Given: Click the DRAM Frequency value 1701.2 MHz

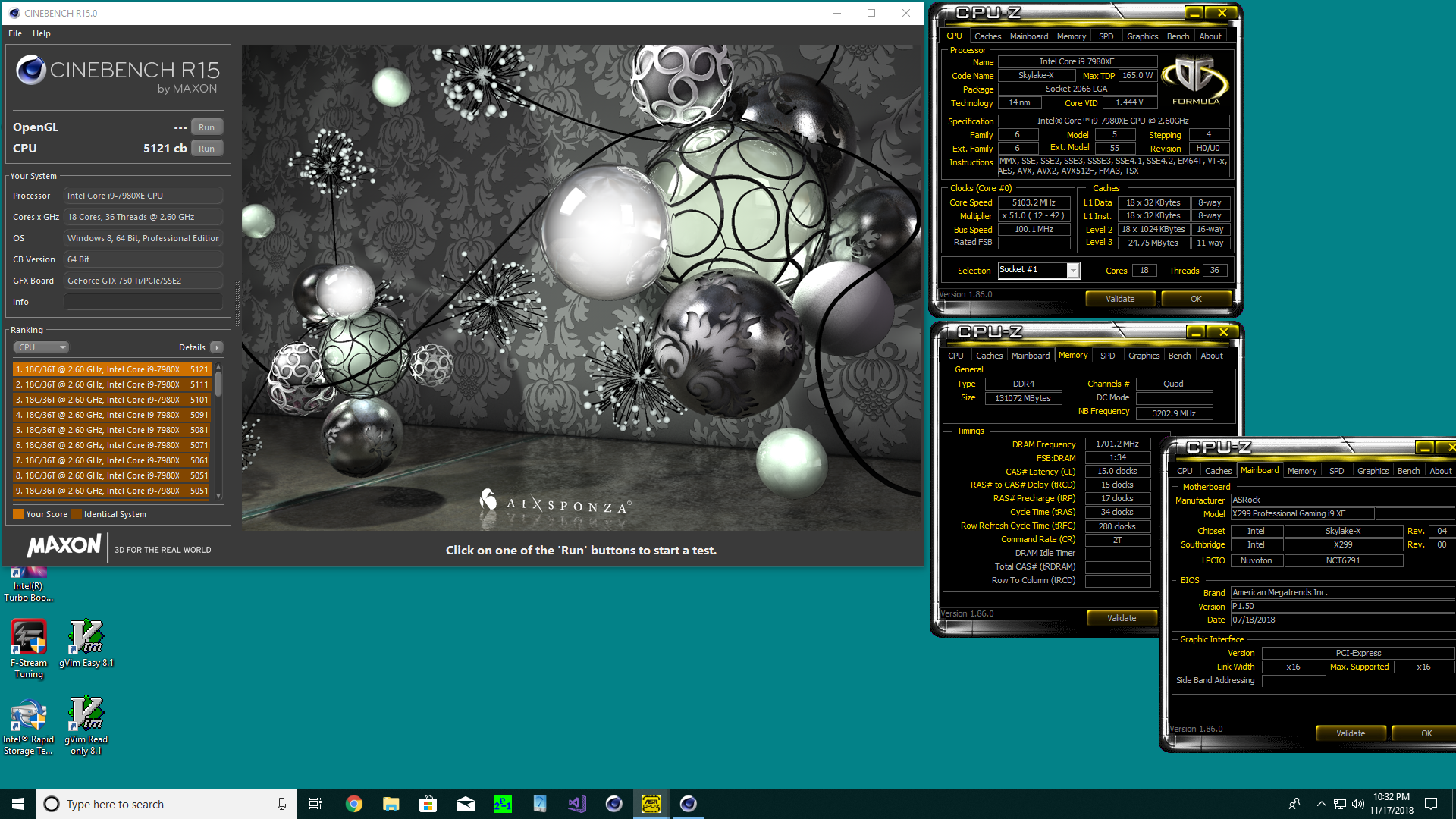Looking at the screenshot, I should click(1117, 444).
